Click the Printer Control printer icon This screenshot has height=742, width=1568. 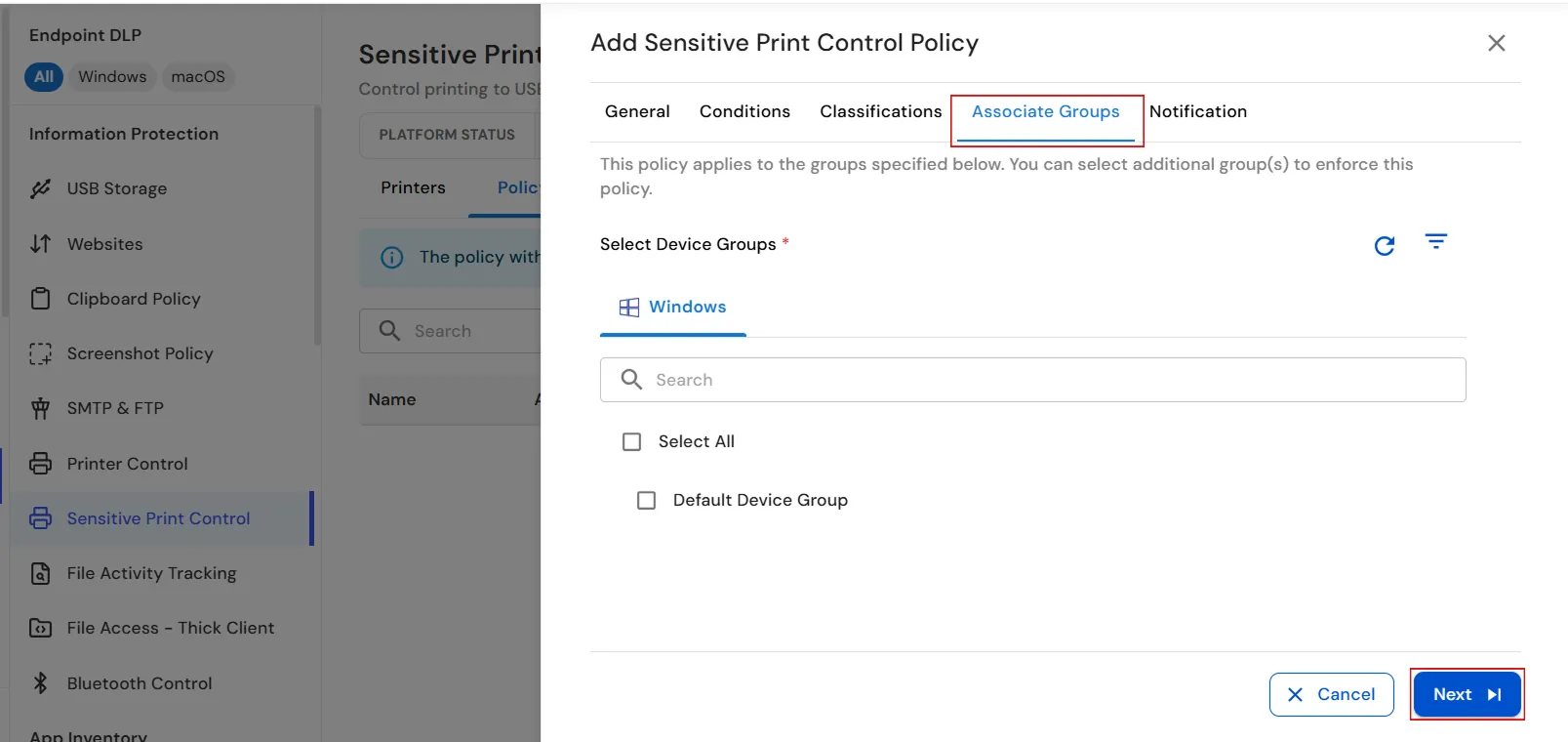pyautogui.click(x=40, y=464)
